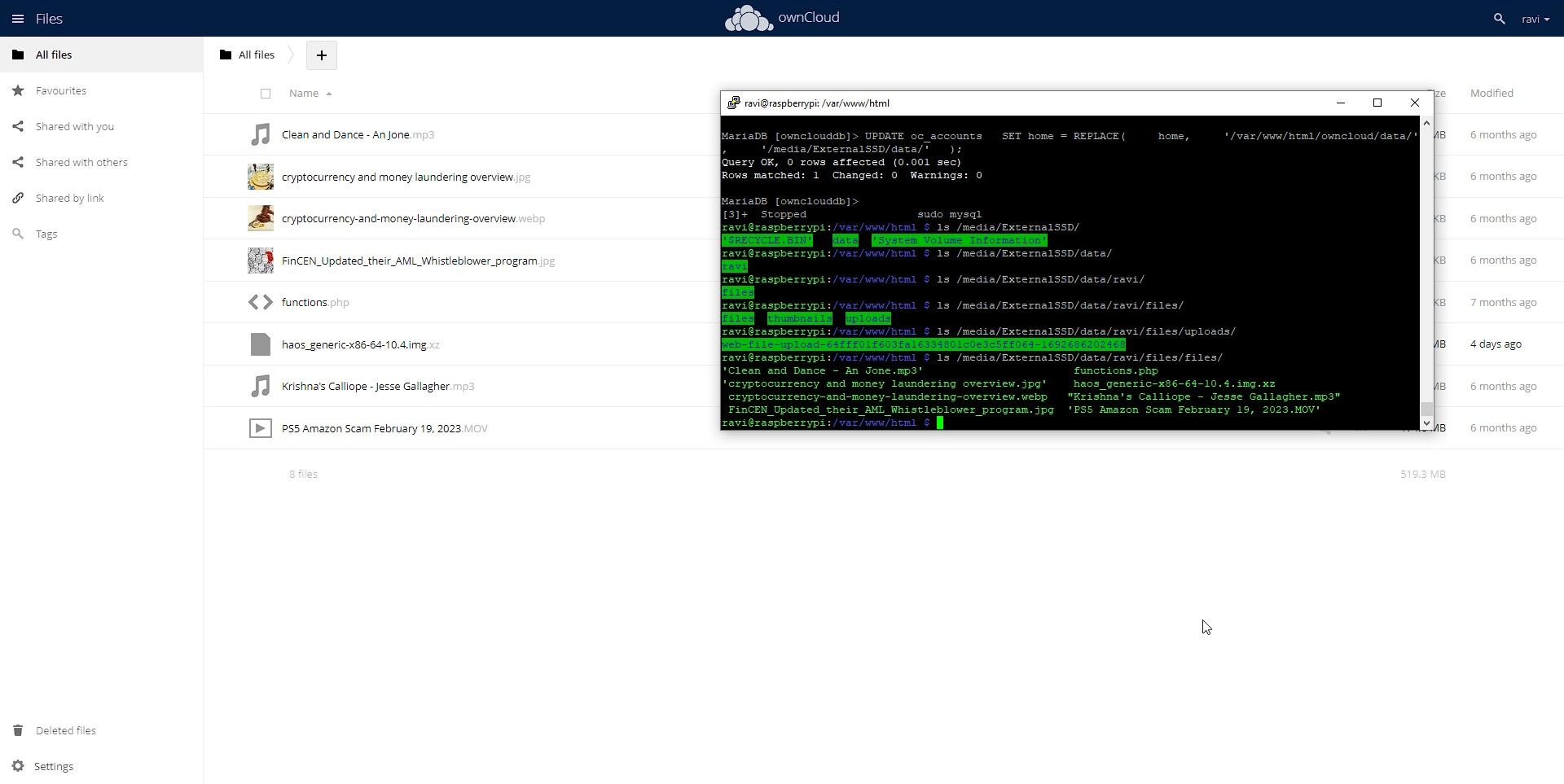Image resolution: width=1564 pixels, height=784 pixels.
Task: Open the Favourites star section
Action: [59, 90]
